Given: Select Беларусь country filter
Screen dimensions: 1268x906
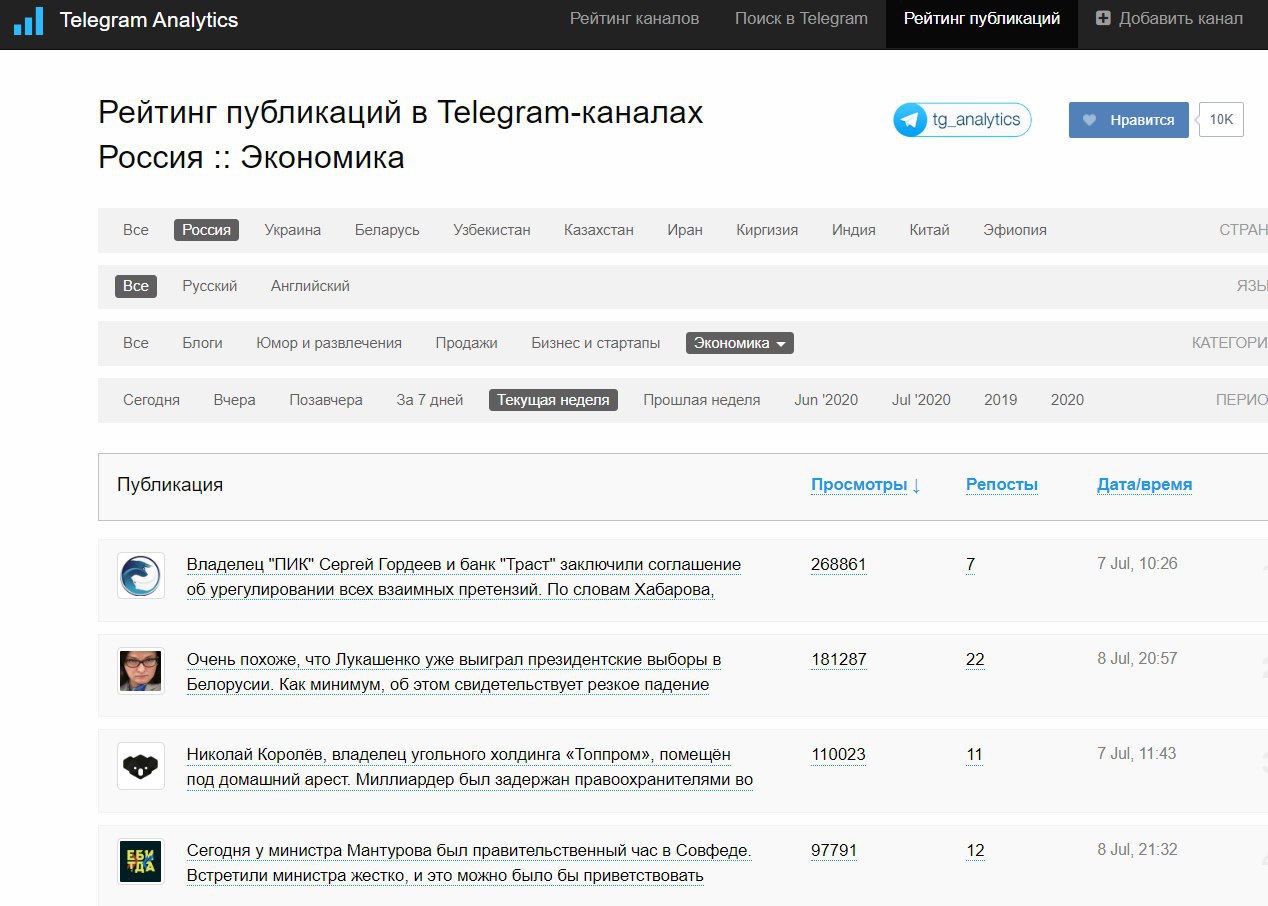Looking at the screenshot, I should tap(387, 230).
